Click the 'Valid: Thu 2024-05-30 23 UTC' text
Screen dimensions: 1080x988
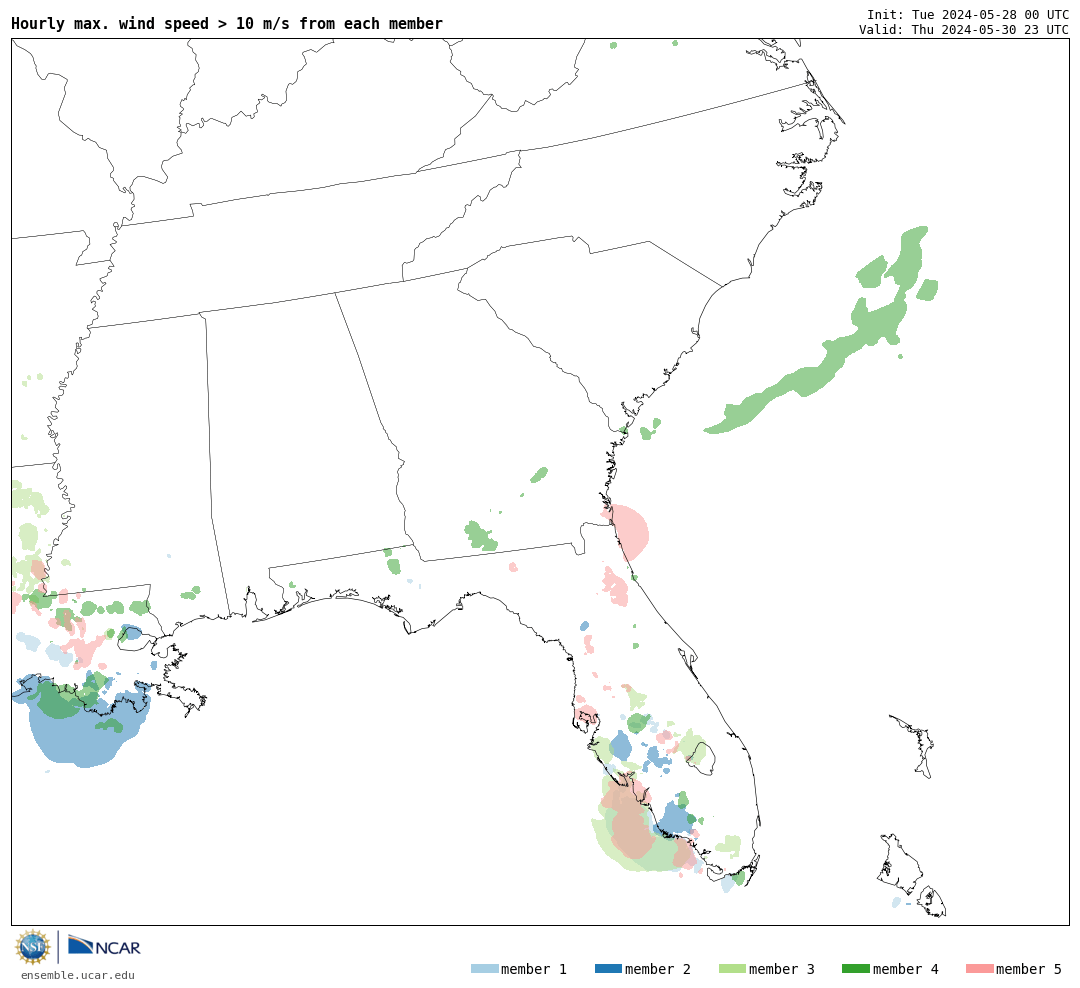point(964,30)
